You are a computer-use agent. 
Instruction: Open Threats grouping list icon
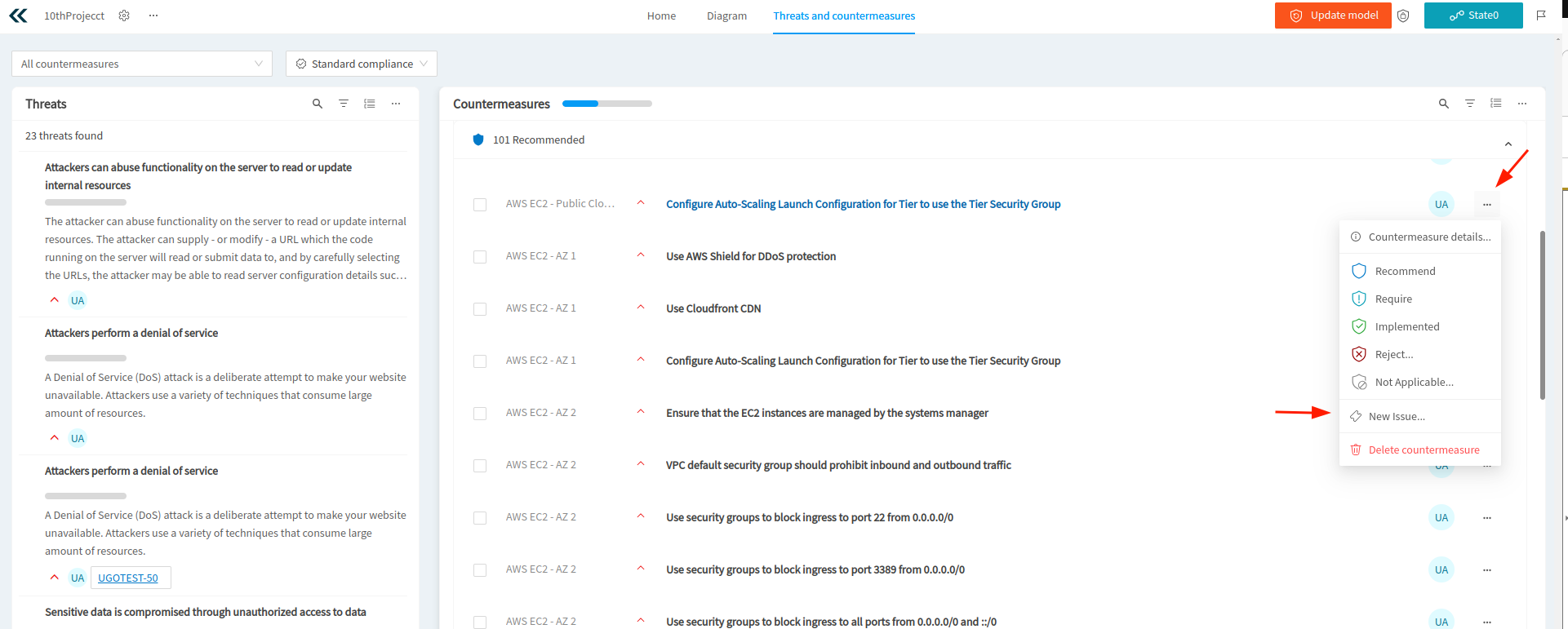(370, 104)
